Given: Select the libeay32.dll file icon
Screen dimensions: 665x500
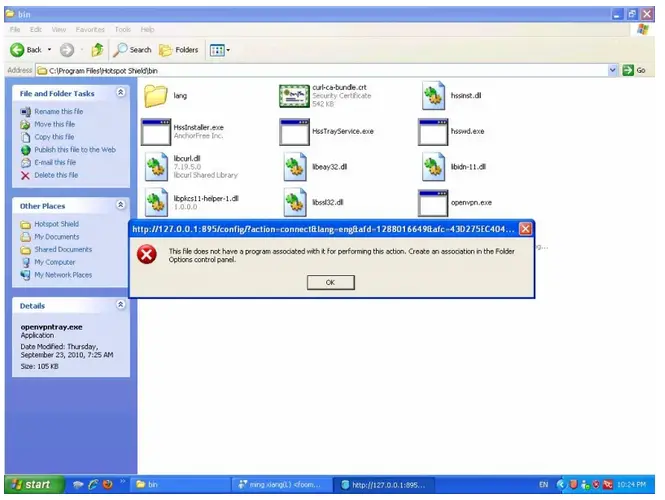Looking at the screenshot, I should click(x=294, y=166).
